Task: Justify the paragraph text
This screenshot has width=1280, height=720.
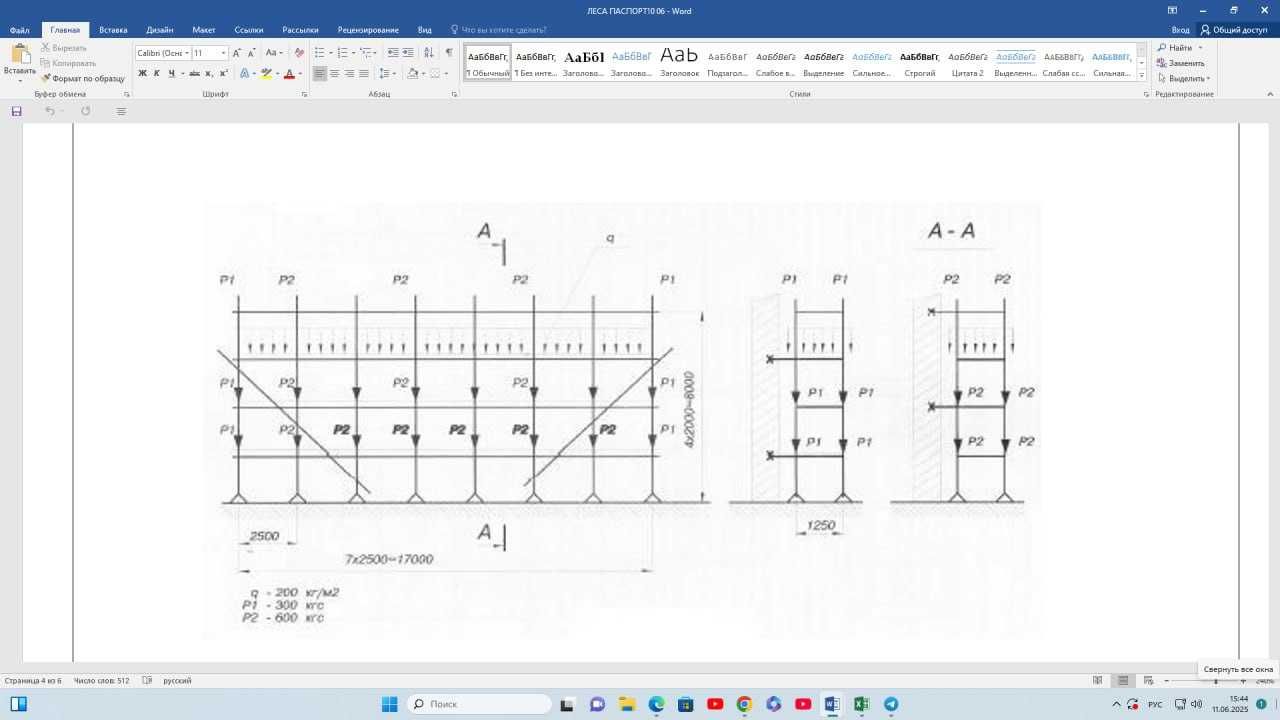Action: (363, 73)
